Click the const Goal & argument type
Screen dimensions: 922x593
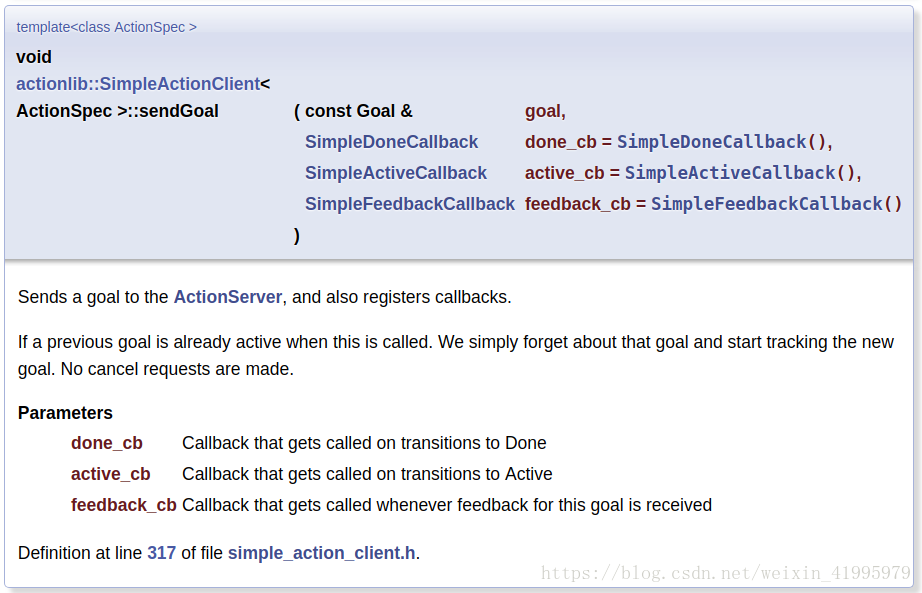tap(359, 111)
